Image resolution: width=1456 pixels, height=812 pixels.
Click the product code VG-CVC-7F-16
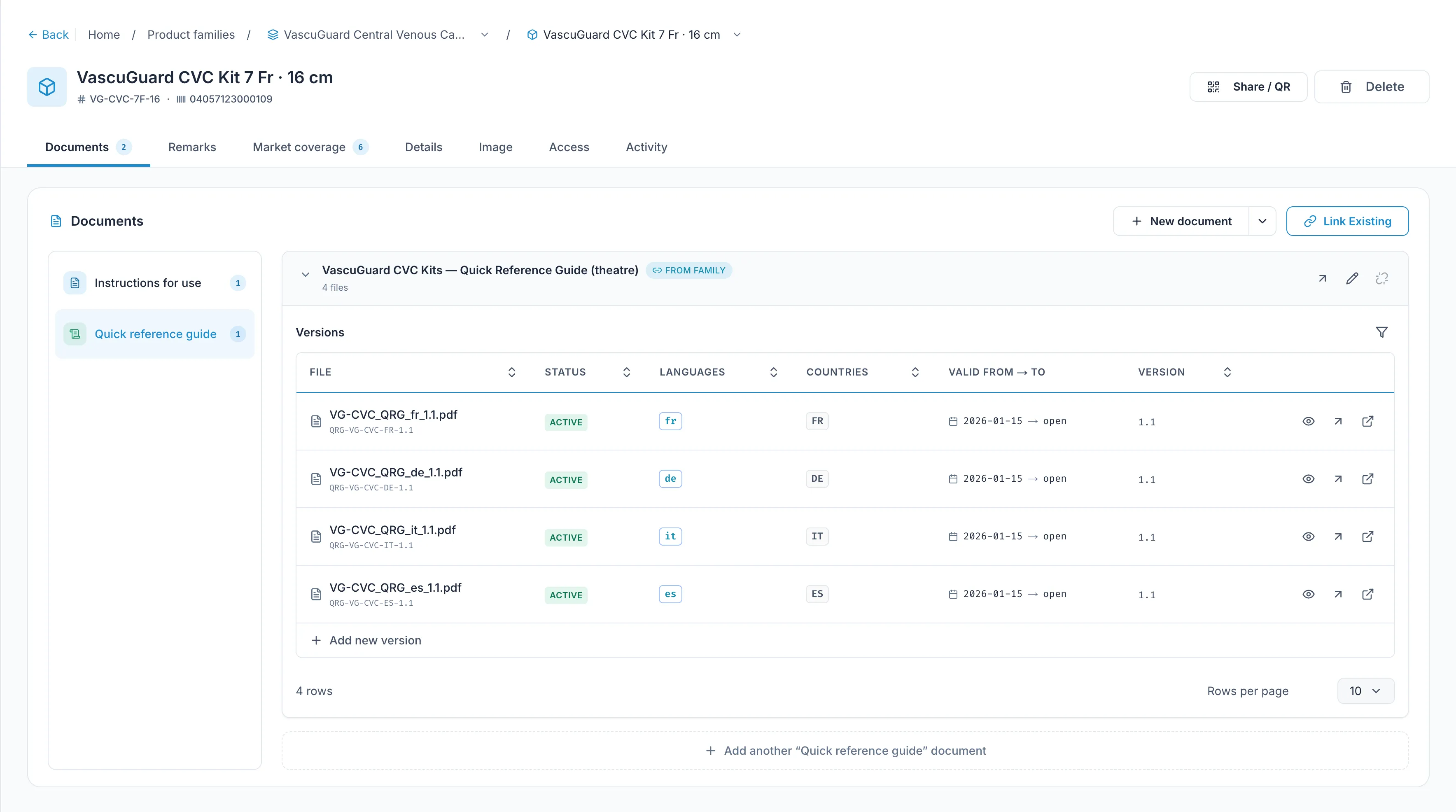125,100
